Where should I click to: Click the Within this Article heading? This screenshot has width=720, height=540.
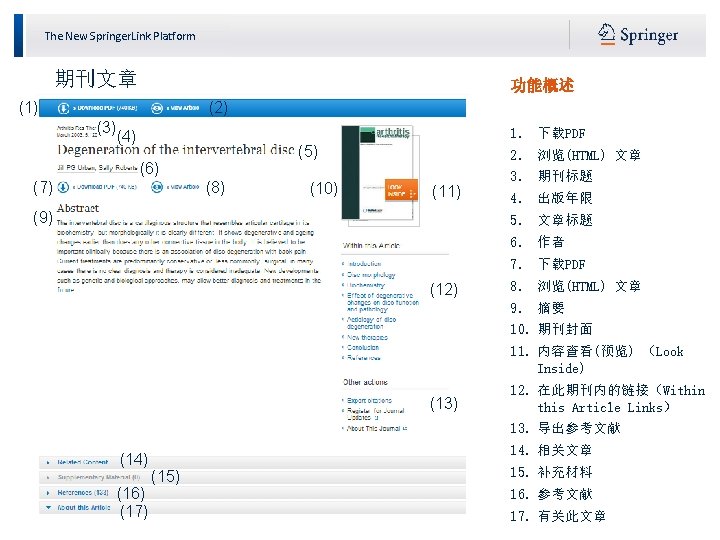[x=371, y=246]
